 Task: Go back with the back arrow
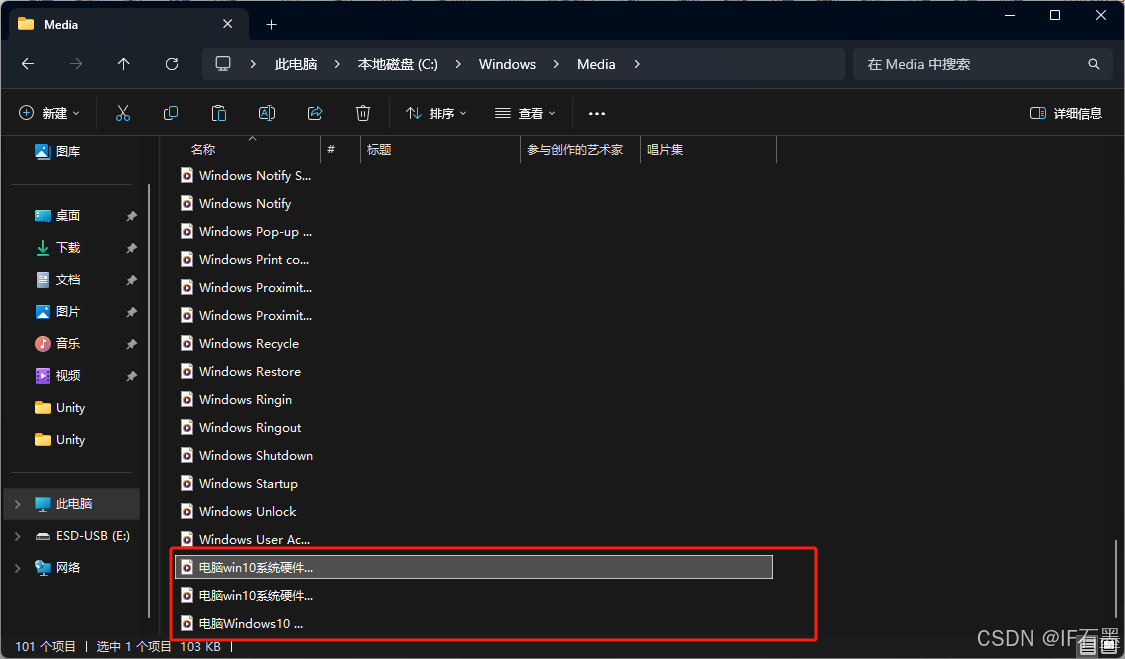[x=28, y=64]
